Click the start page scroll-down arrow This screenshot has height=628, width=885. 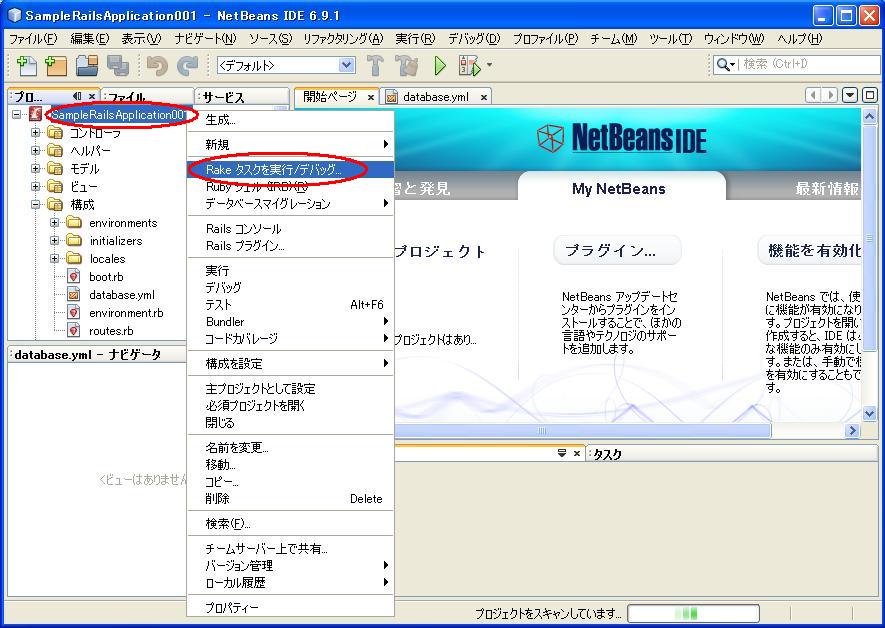click(869, 414)
